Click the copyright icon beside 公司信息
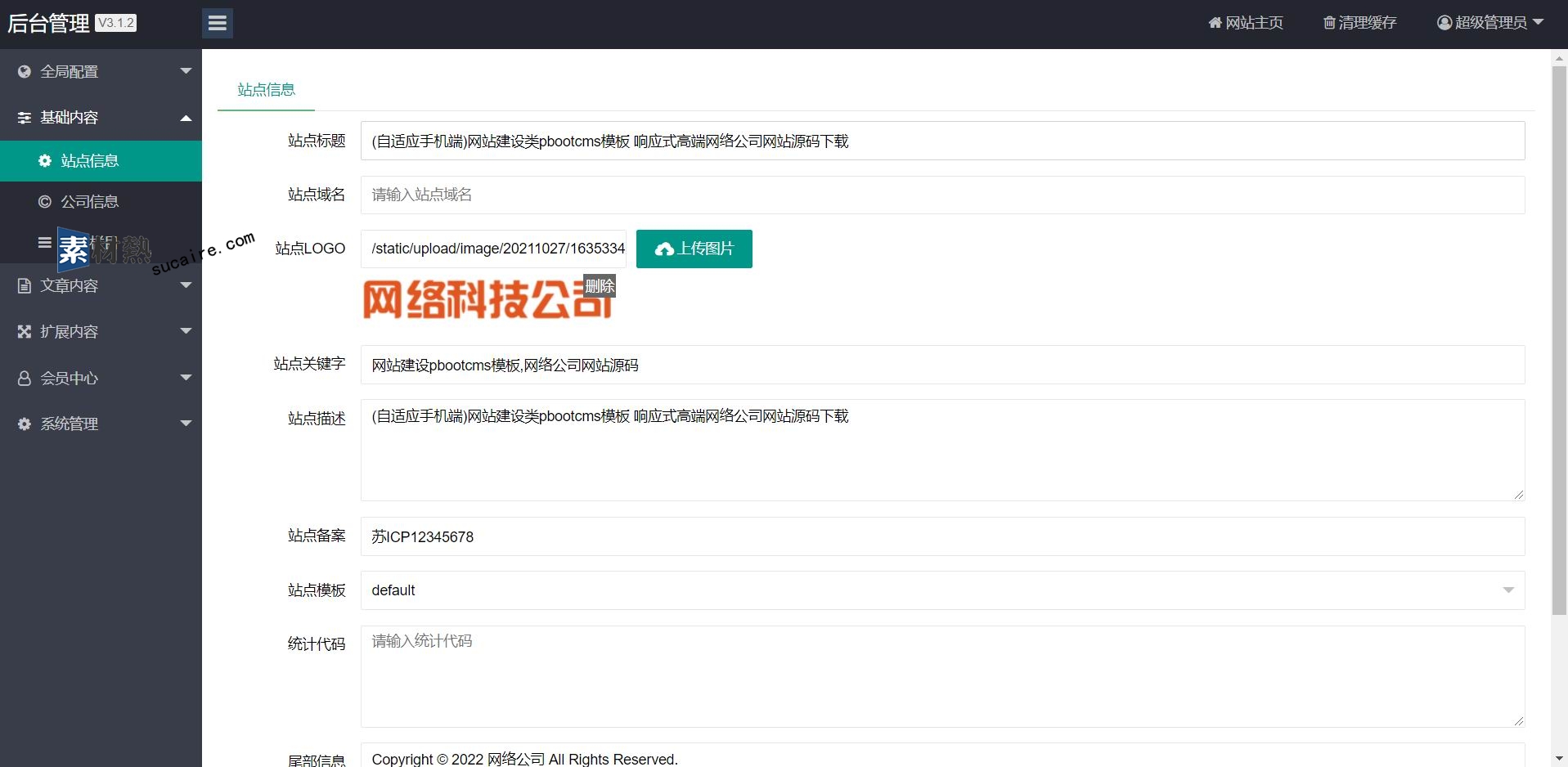Image resolution: width=1568 pixels, height=767 pixels. [45, 202]
